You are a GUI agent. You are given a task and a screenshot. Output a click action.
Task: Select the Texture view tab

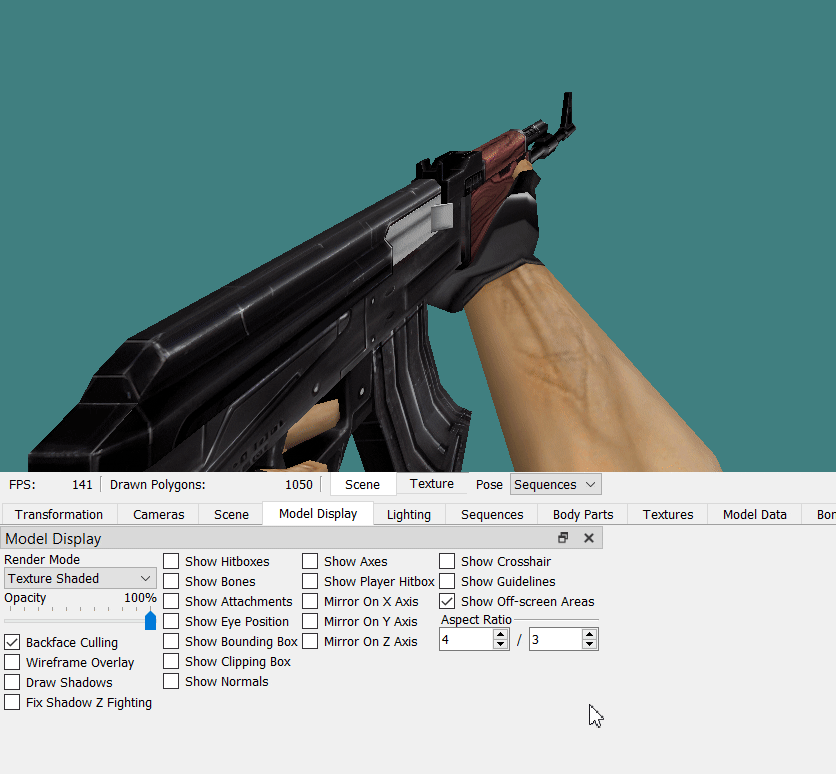point(432,483)
